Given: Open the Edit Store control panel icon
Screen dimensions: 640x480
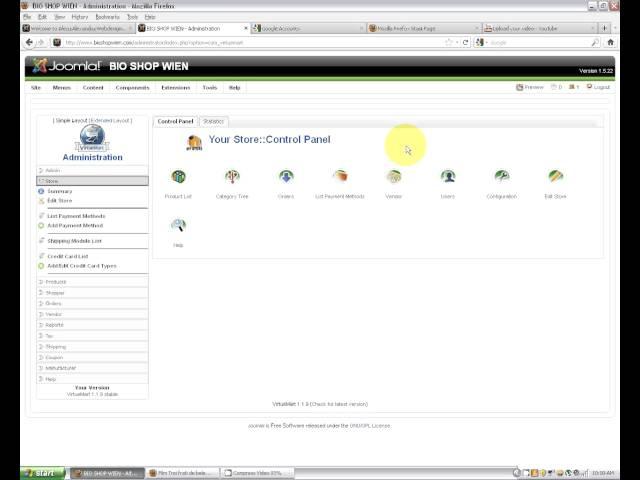Looking at the screenshot, I should click(556, 176).
